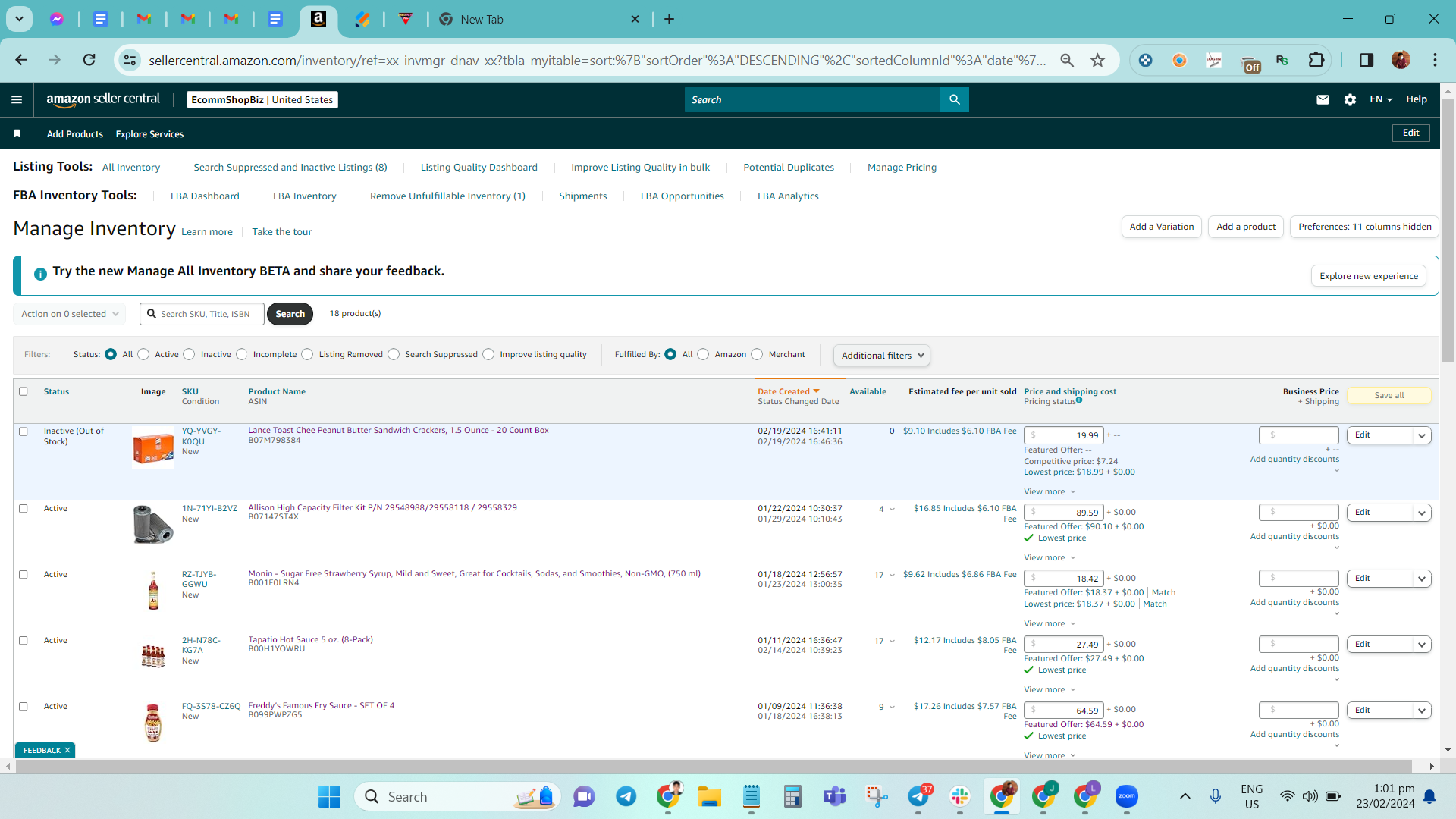Switch to the New Tab browser tab
This screenshot has width=1456, height=819.
click(540, 19)
